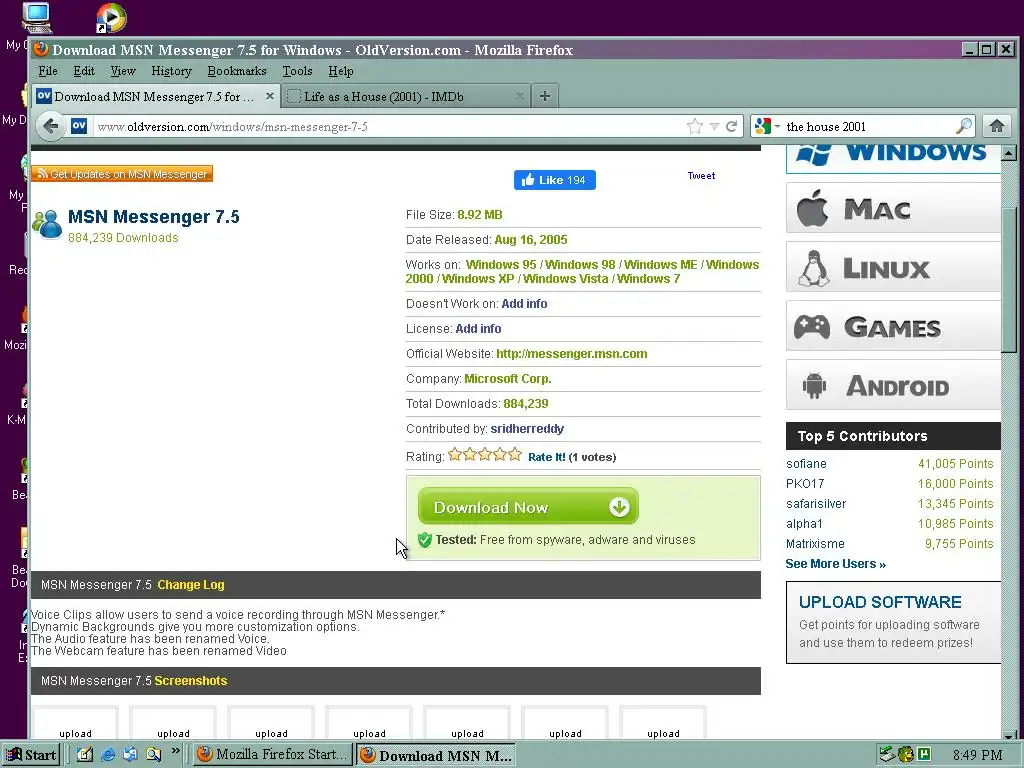Give a five-star rating with the last star

coord(515,454)
